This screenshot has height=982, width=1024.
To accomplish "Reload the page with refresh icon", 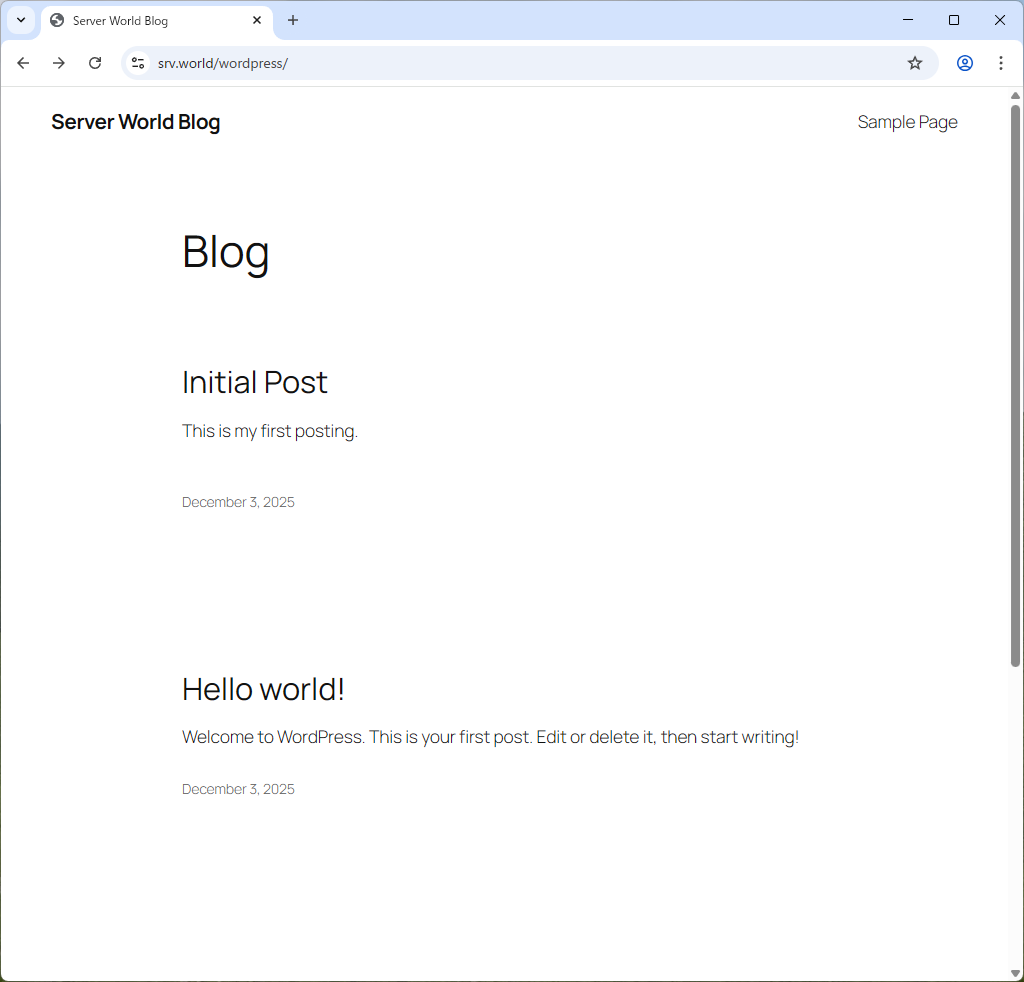I will pyautogui.click(x=95, y=63).
